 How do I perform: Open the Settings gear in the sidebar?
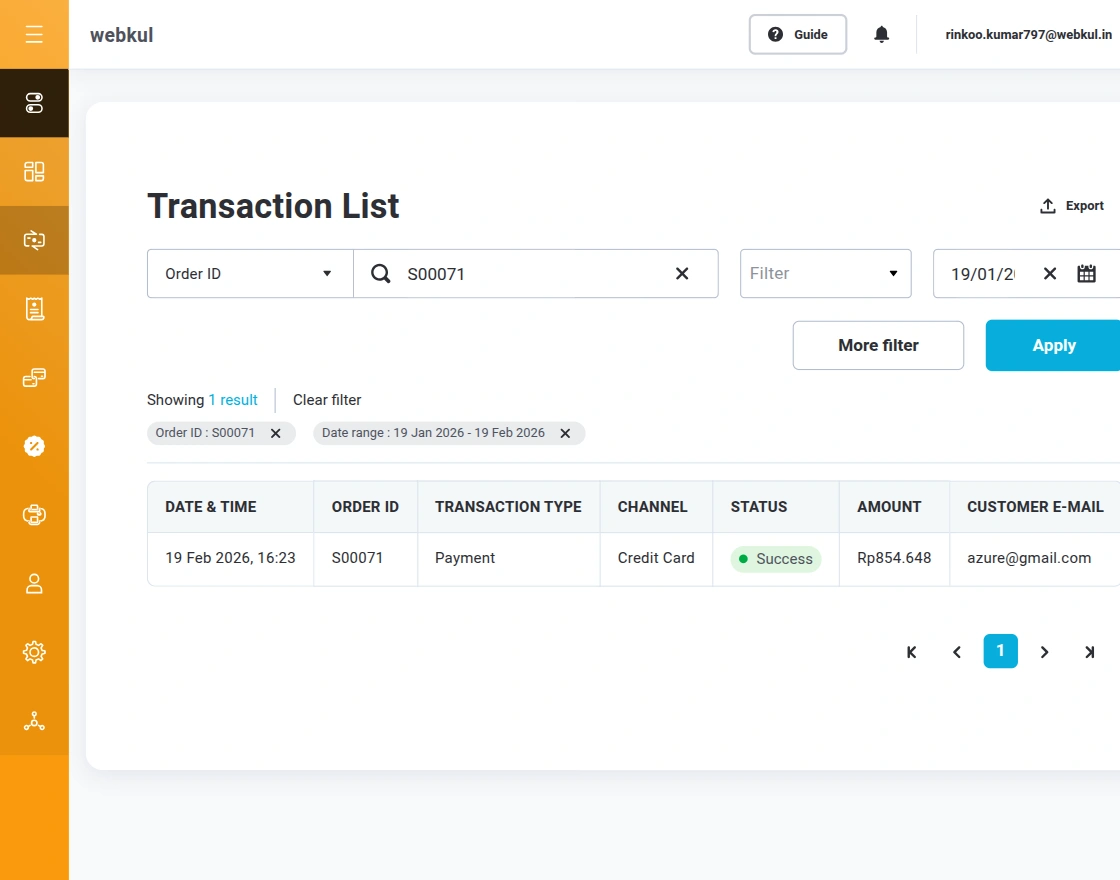point(34,651)
